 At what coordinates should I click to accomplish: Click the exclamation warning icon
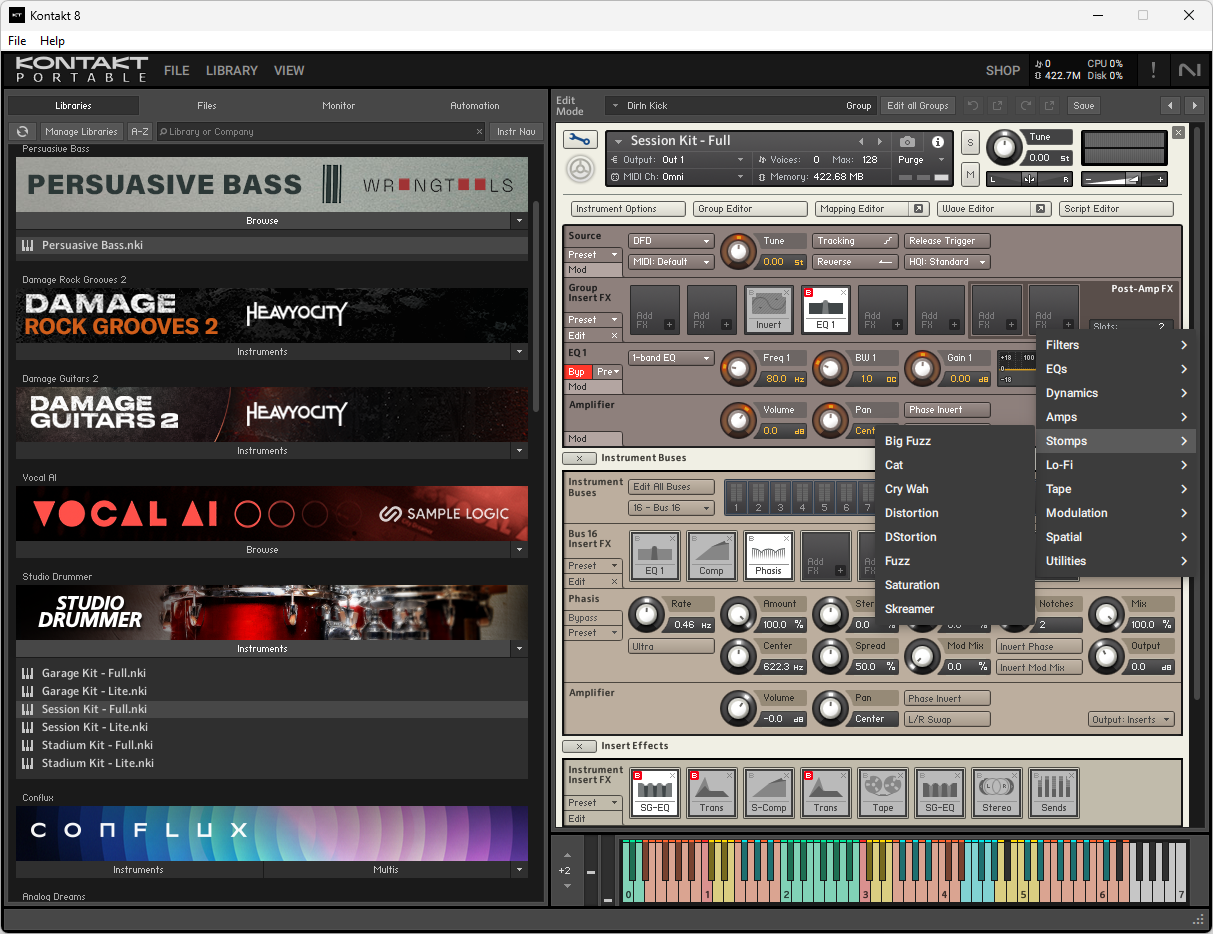(x=1153, y=70)
